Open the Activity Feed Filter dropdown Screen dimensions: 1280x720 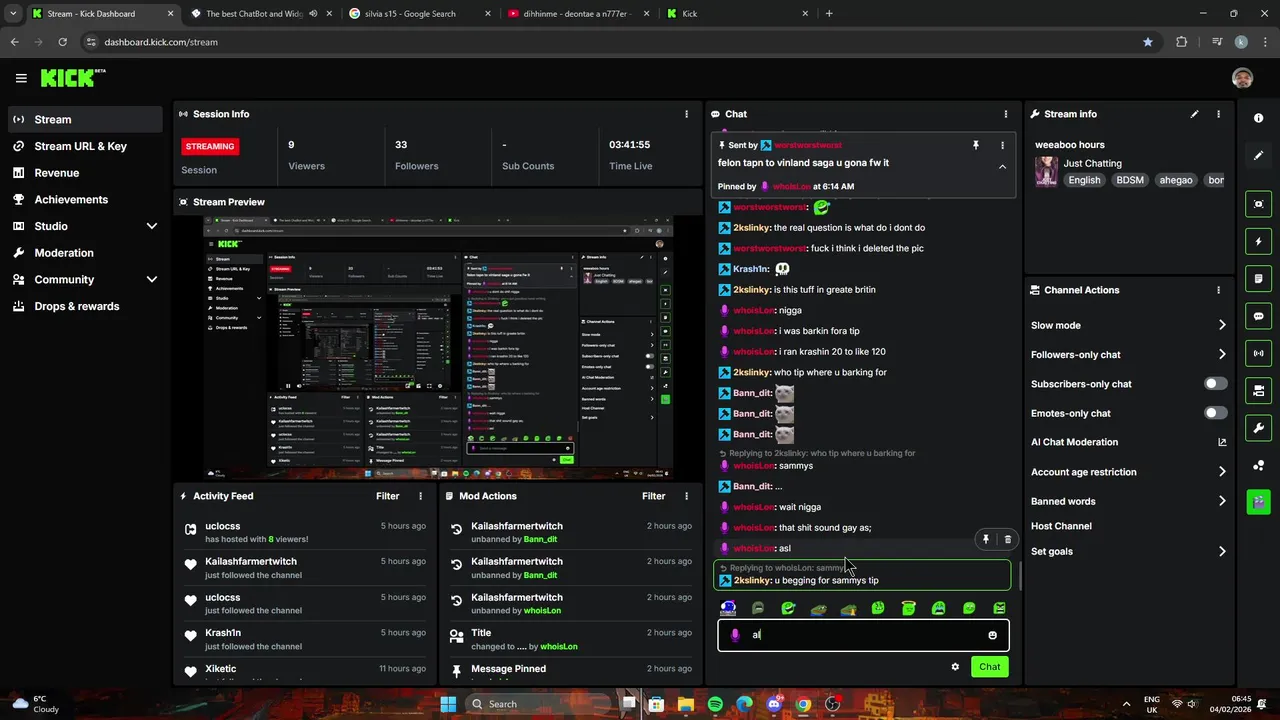[x=387, y=496]
